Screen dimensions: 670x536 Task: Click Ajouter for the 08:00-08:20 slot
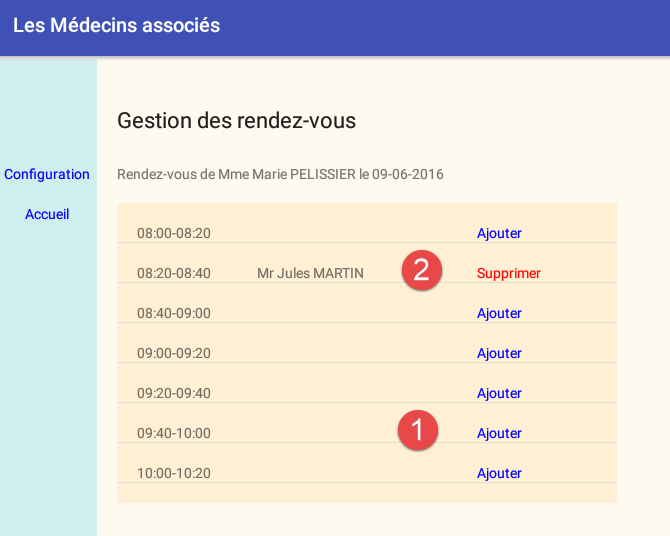pos(499,233)
